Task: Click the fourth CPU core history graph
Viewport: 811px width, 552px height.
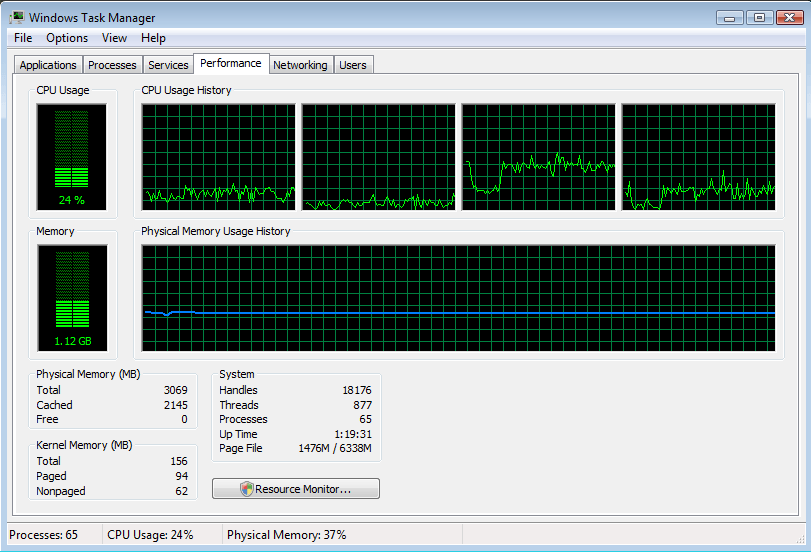Action: pos(698,157)
